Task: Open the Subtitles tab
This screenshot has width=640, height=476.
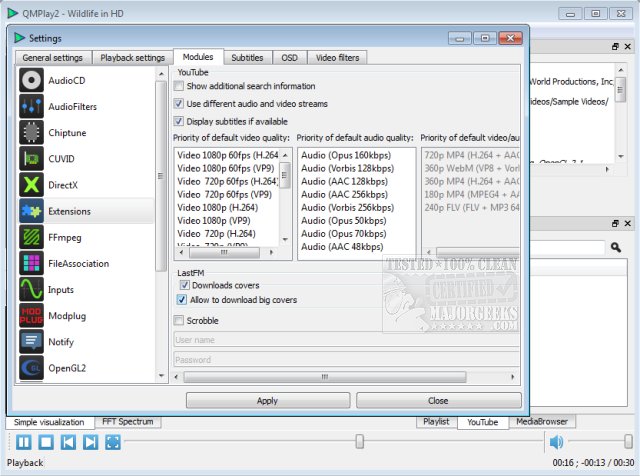Action: [x=247, y=58]
